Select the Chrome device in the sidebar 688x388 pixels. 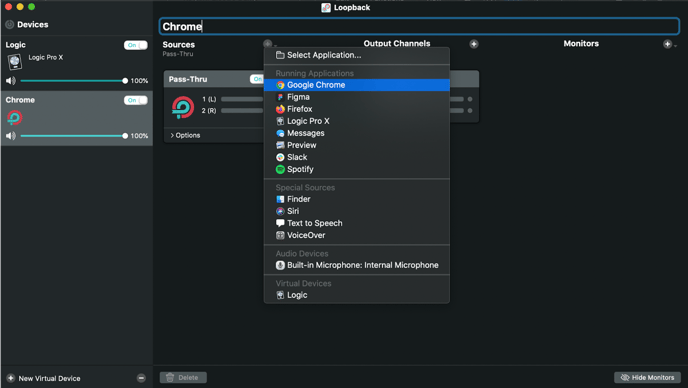tap(77, 119)
